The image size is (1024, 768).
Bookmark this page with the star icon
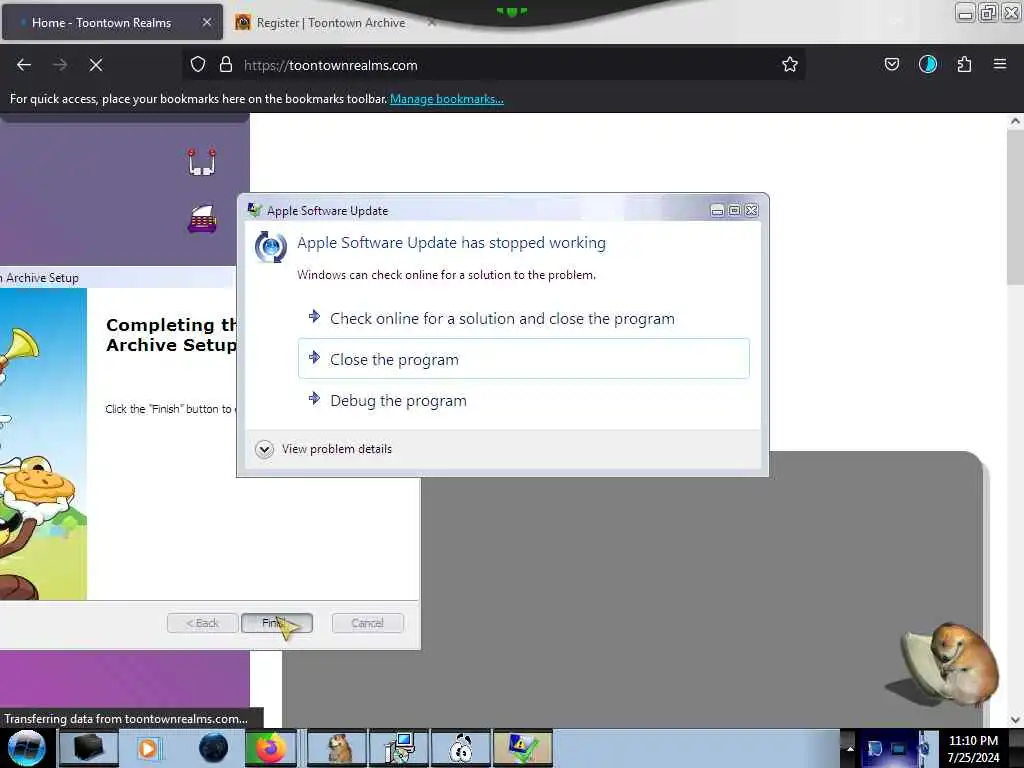click(x=790, y=65)
